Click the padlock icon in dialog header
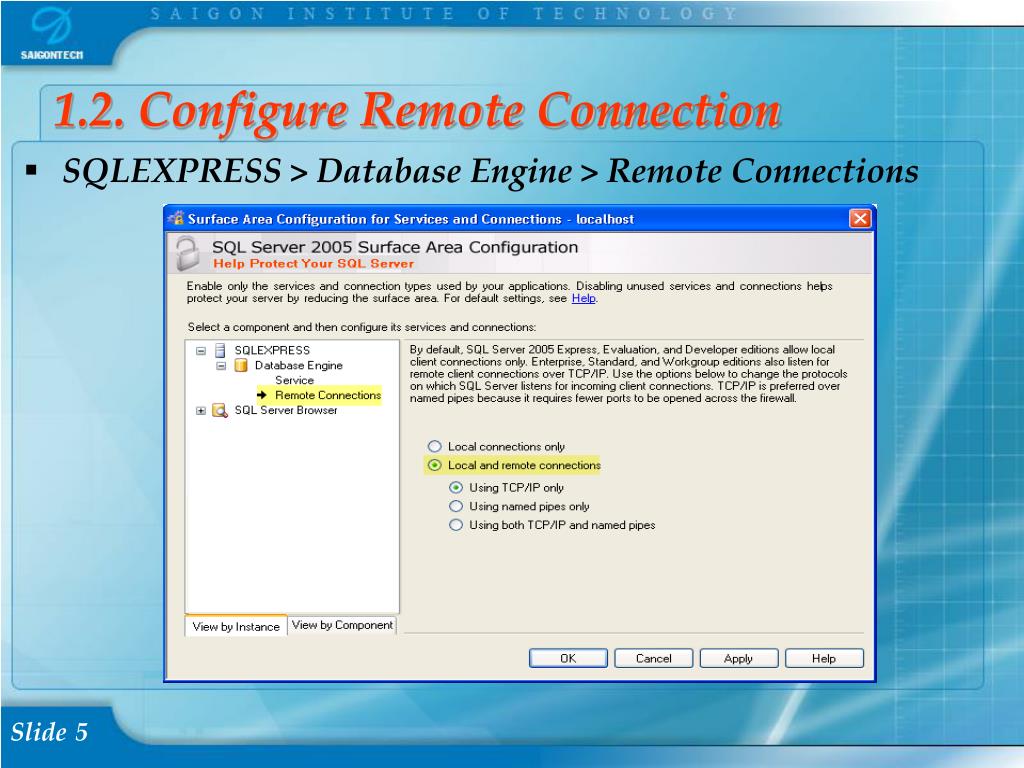This screenshot has height=768, width=1024. [187, 254]
